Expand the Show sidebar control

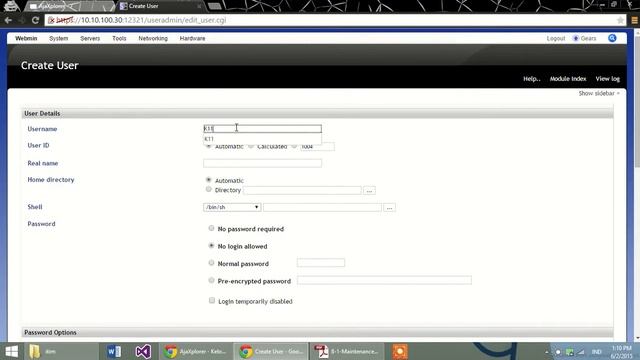pyautogui.click(x=599, y=93)
